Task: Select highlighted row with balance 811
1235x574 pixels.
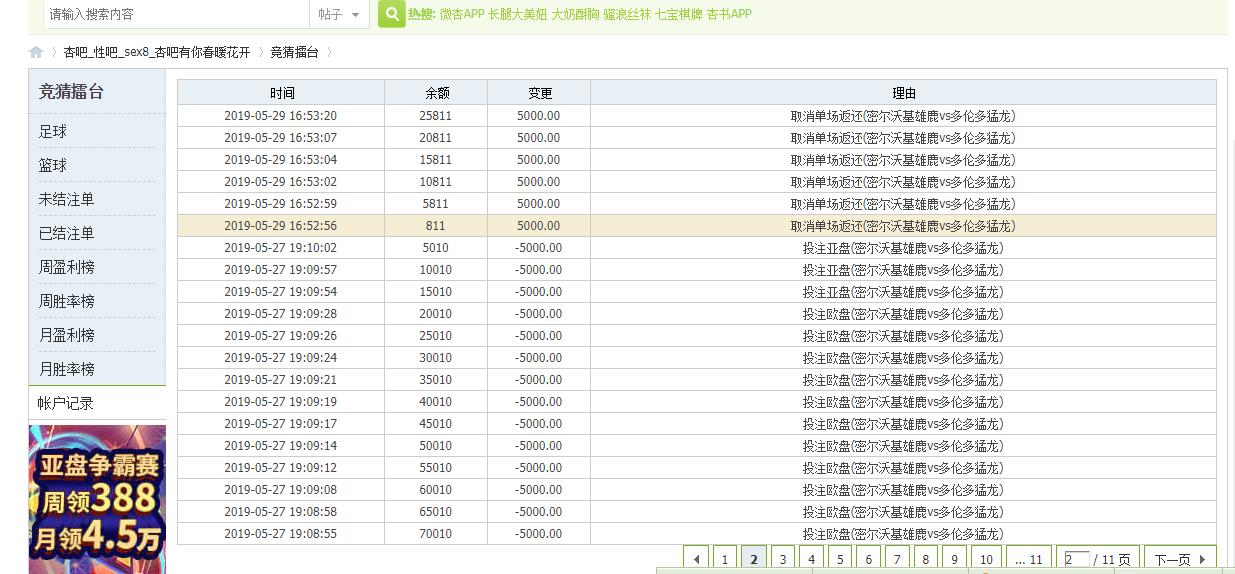Action: pyautogui.click(x=697, y=226)
